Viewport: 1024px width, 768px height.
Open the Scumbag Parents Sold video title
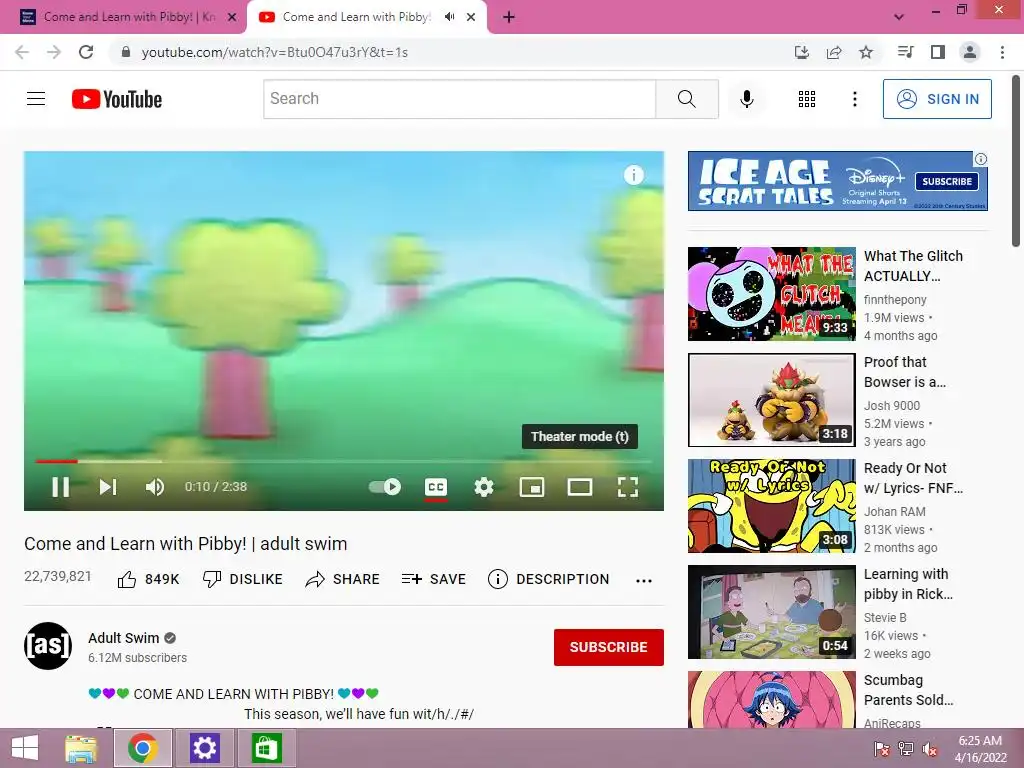pos(908,690)
